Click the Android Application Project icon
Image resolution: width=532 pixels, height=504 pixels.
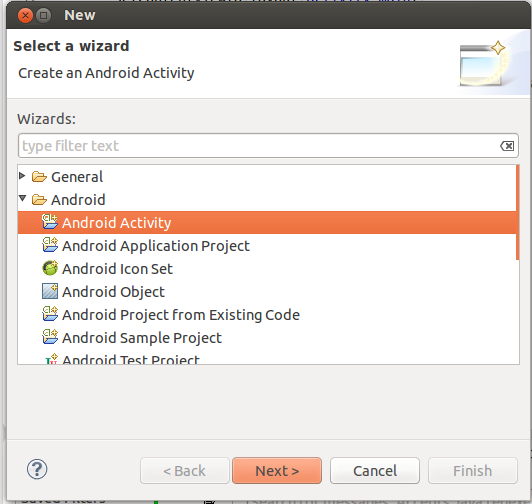pos(50,245)
